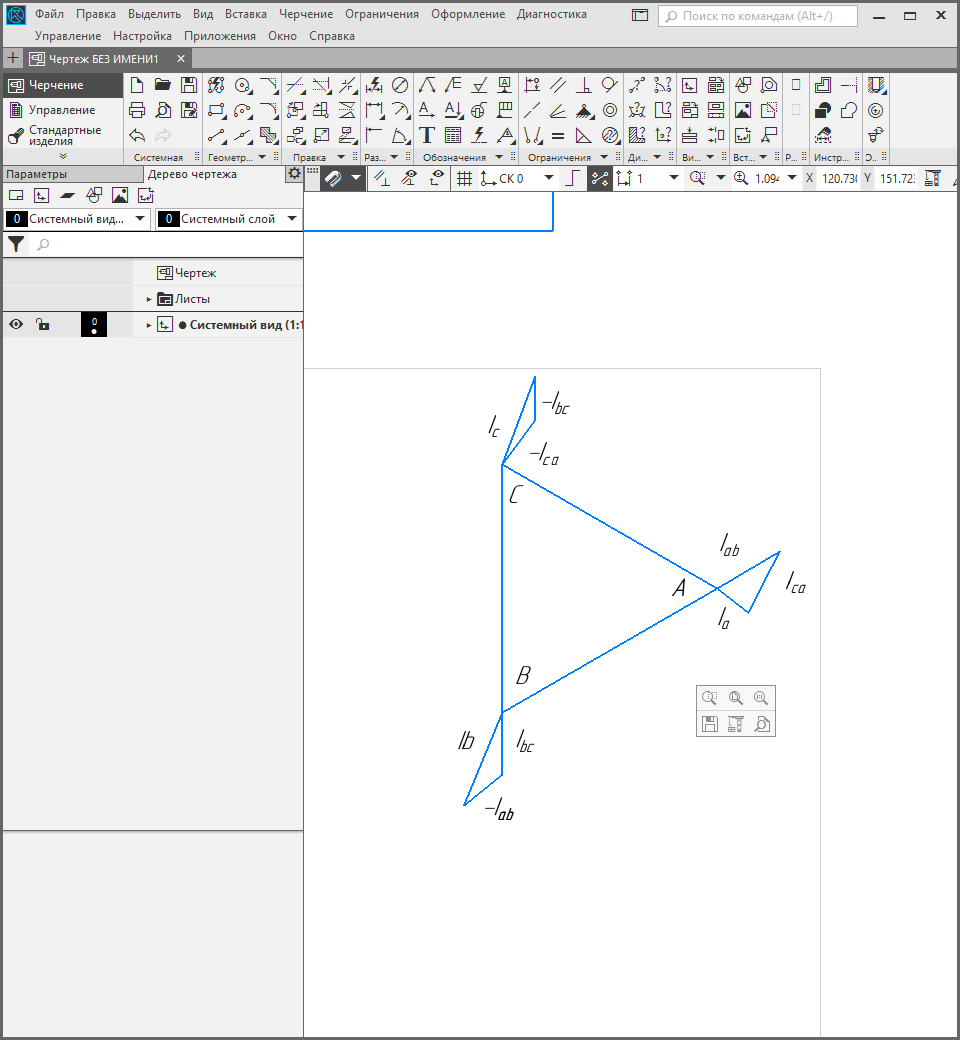Image resolution: width=960 pixels, height=1040 pixels.
Task: Switch to the Параметры tab
Action: (x=36, y=174)
